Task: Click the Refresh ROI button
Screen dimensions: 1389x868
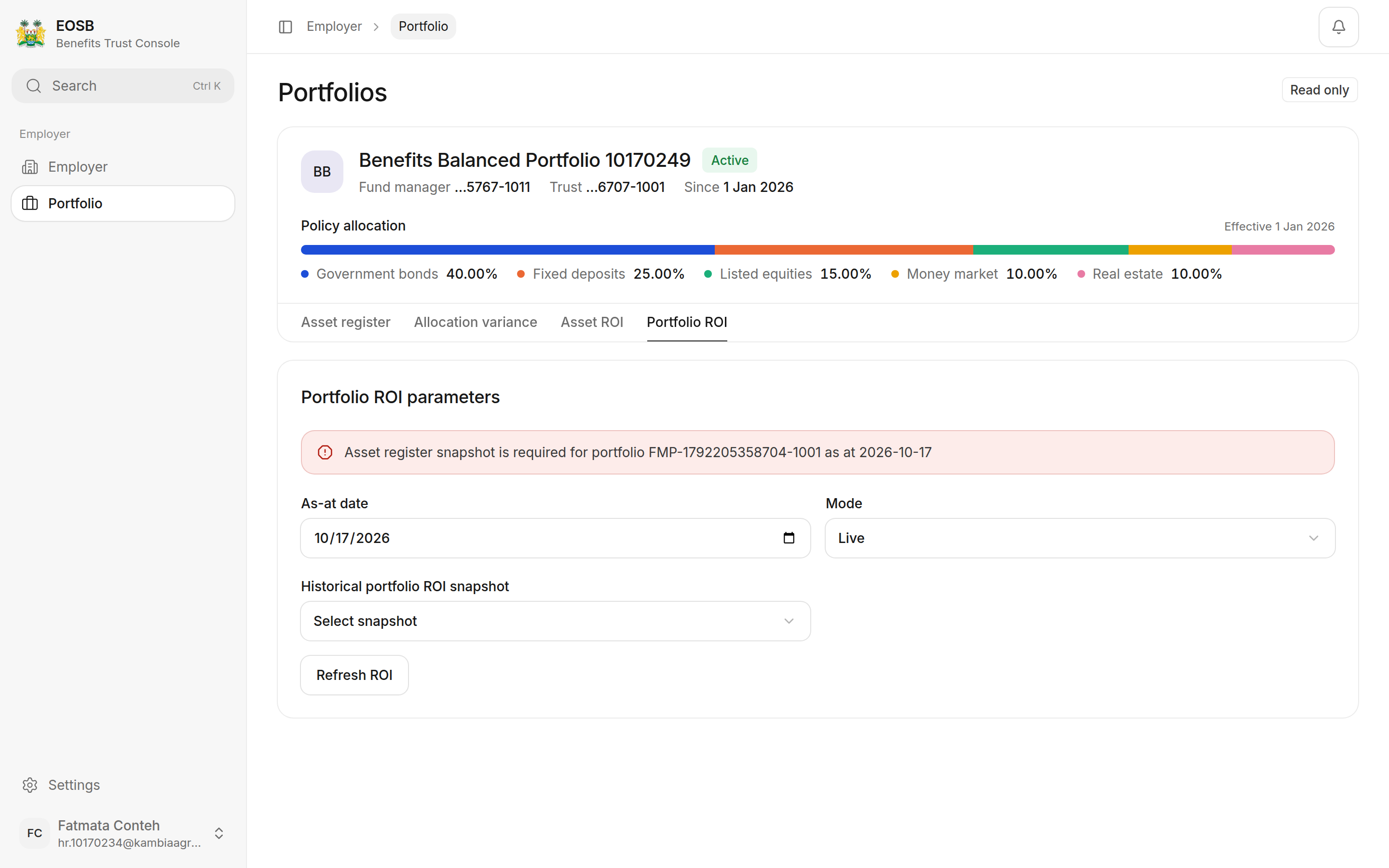Action: (x=354, y=675)
